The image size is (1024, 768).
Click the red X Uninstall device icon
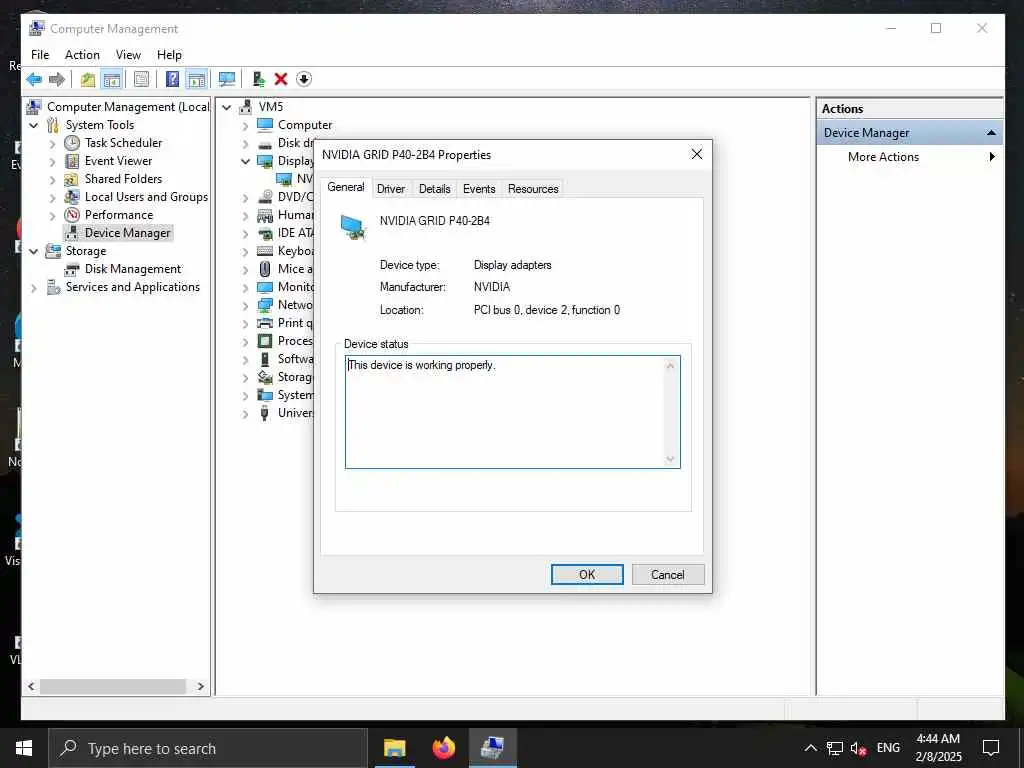tap(281, 79)
